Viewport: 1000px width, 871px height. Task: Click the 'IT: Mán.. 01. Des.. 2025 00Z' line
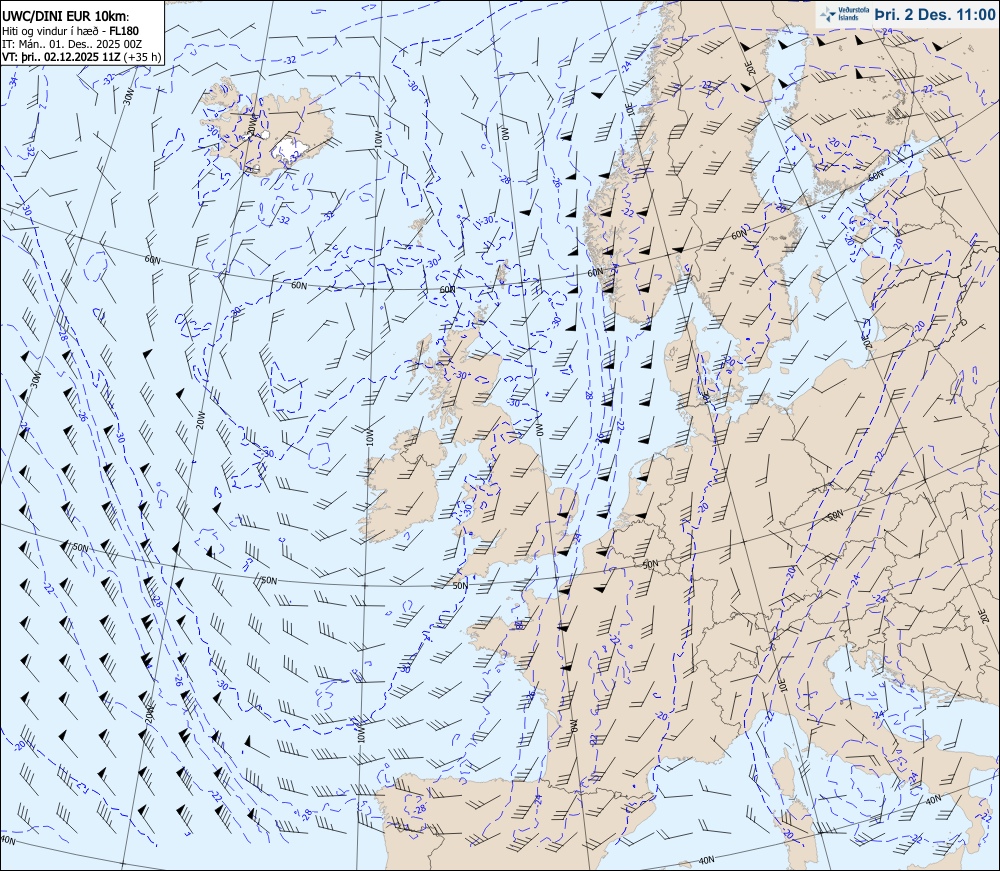(x=72, y=44)
